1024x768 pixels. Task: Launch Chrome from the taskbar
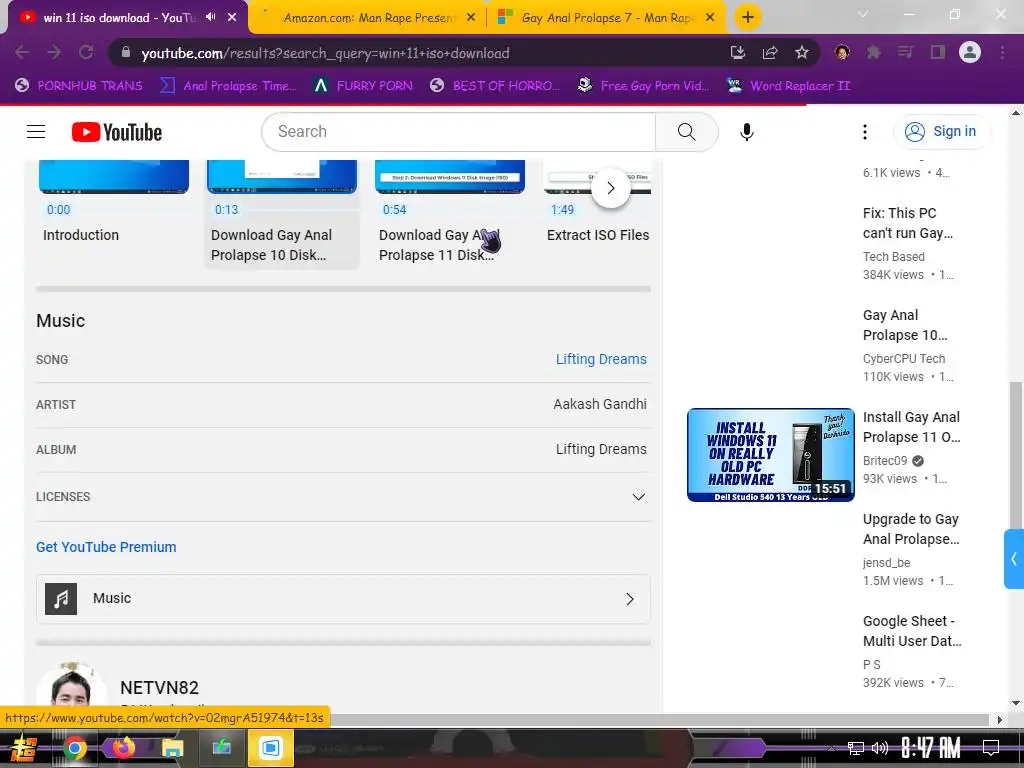click(x=75, y=748)
